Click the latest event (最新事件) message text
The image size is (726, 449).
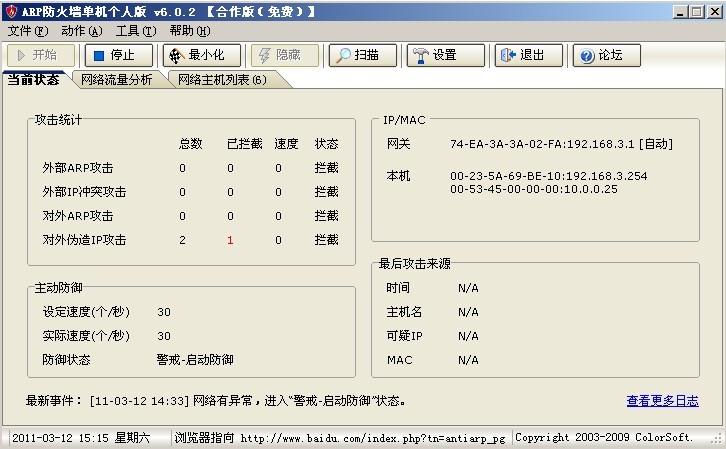point(299,401)
